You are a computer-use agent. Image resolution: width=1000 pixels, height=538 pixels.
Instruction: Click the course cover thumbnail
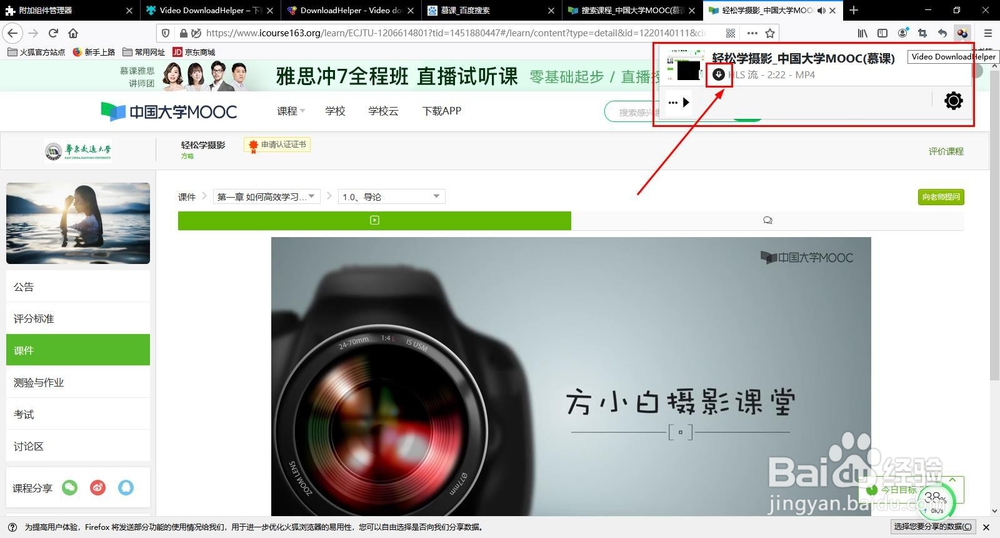coord(78,223)
